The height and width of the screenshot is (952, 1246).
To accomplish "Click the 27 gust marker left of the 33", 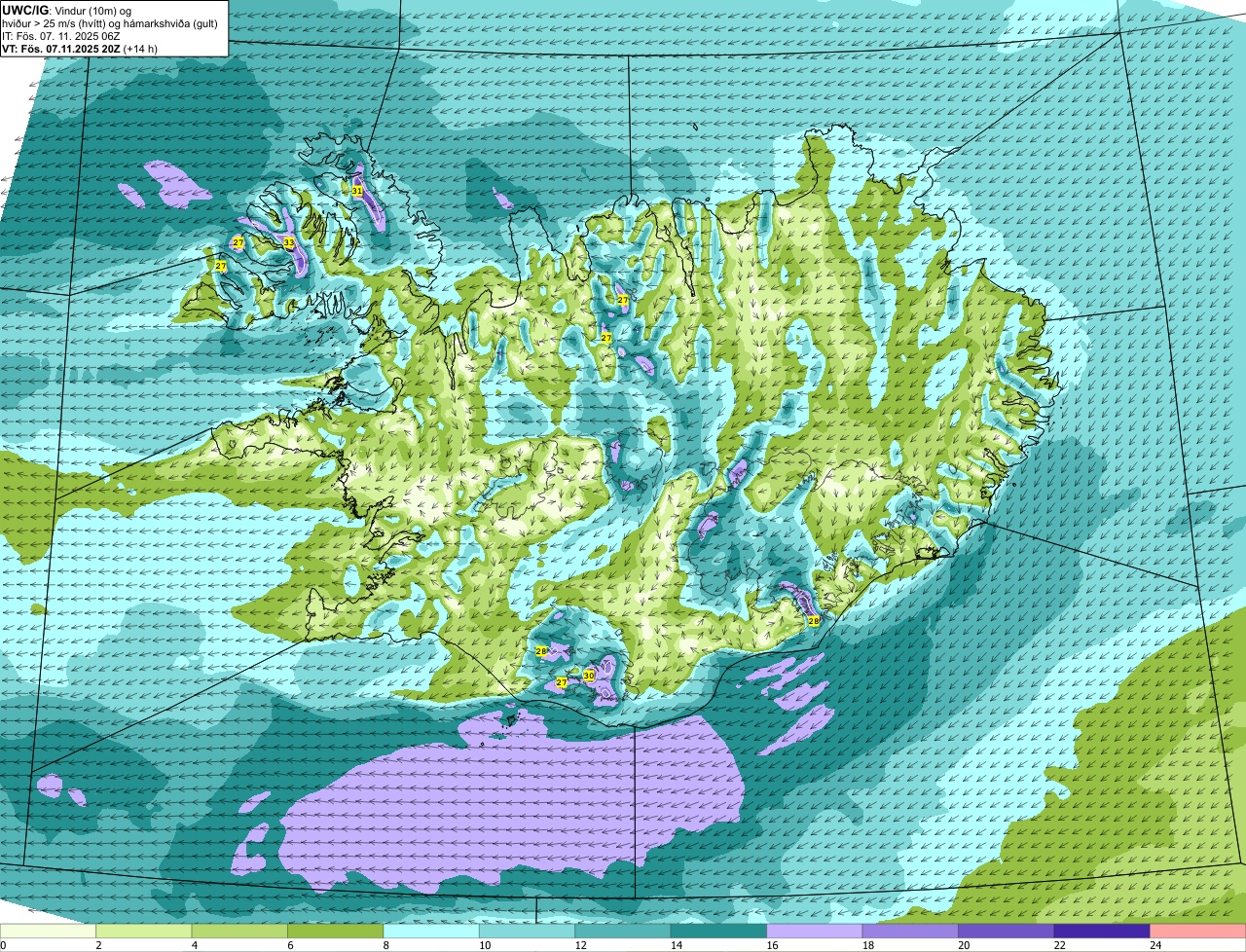I will click(x=238, y=241).
